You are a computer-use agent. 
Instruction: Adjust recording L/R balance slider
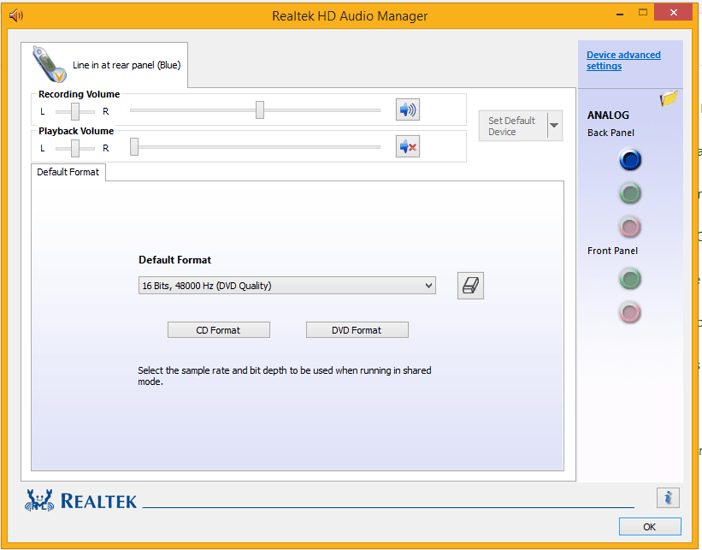[75, 111]
